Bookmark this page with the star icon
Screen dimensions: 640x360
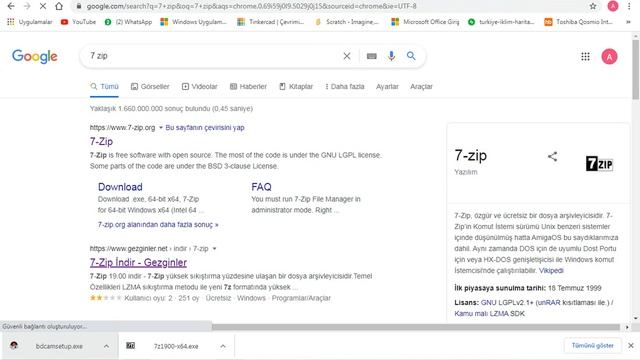pyautogui.click(x=593, y=6)
